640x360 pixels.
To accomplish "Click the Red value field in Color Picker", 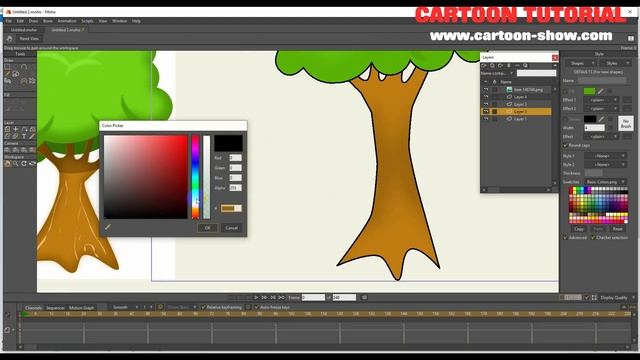I will point(236,158).
